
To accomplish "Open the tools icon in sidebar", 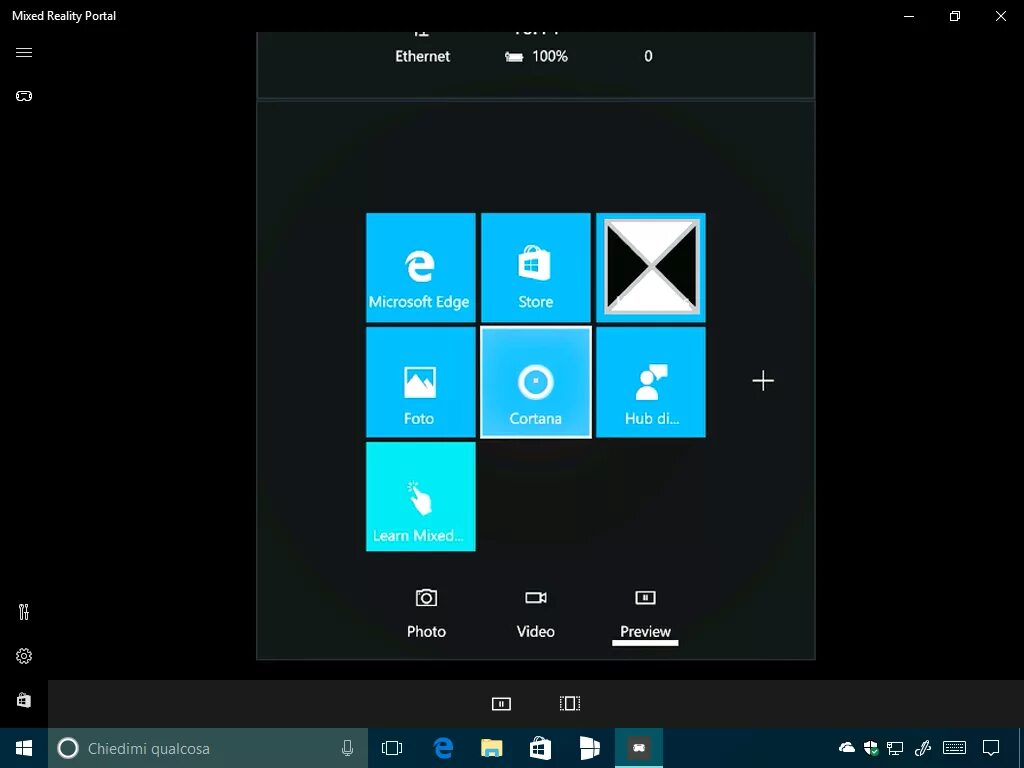I will [x=24, y=612].
